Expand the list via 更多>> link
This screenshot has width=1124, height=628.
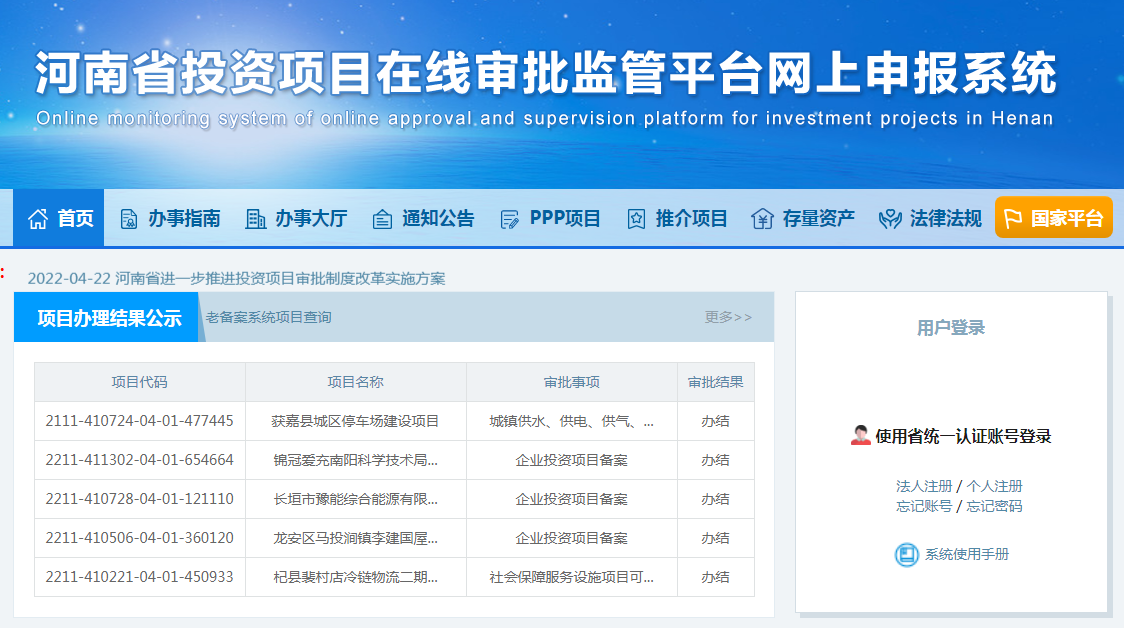click(728, 317)
